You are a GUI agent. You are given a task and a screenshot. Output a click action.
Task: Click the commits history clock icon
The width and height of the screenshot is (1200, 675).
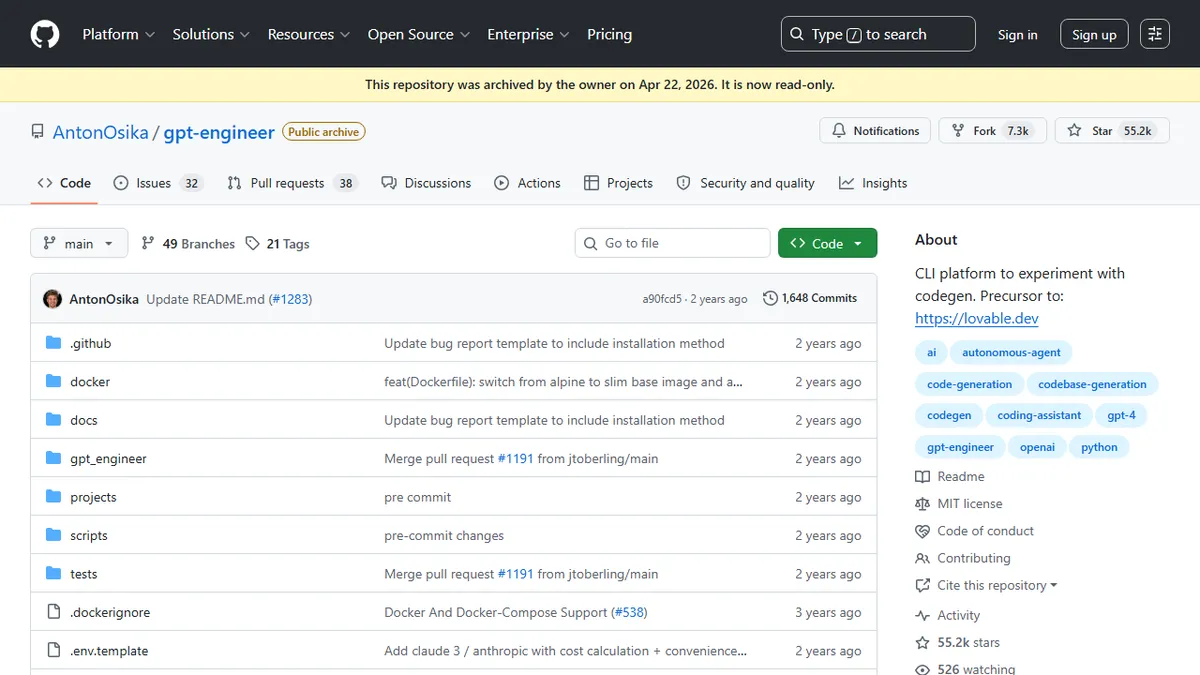point(770,298)
